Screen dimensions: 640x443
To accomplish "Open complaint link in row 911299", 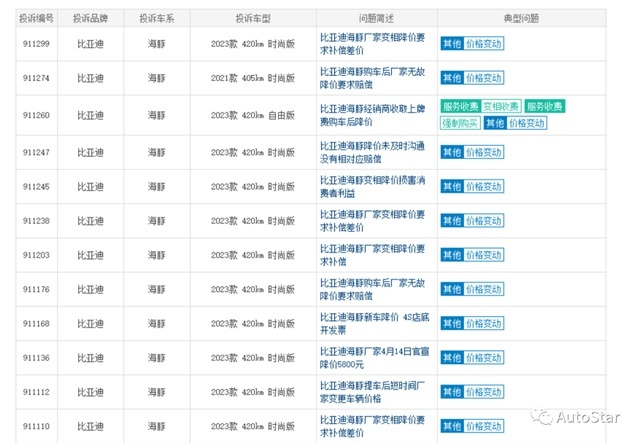I will 372,44.
